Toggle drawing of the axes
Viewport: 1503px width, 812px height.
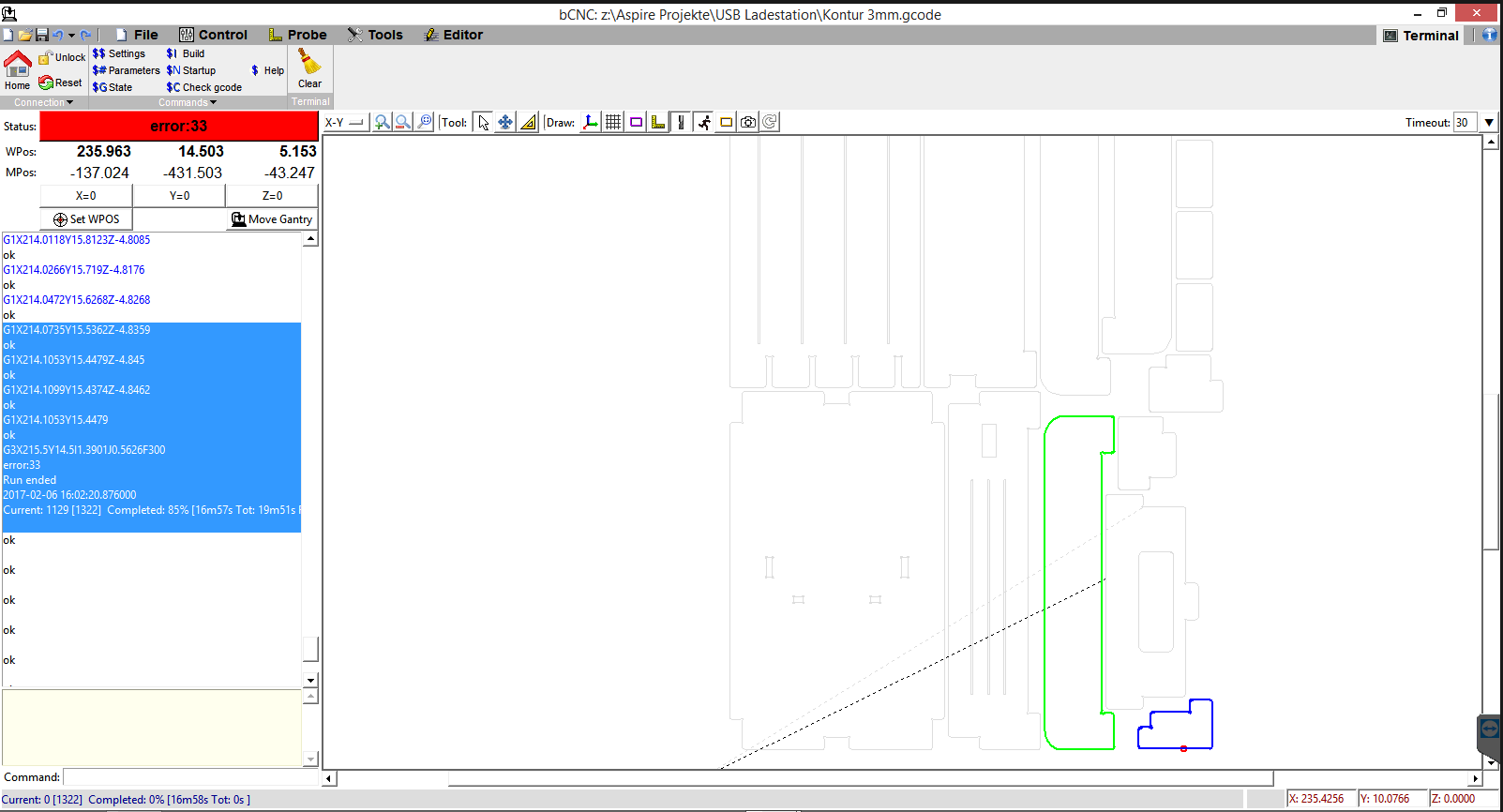pos(591,122)
